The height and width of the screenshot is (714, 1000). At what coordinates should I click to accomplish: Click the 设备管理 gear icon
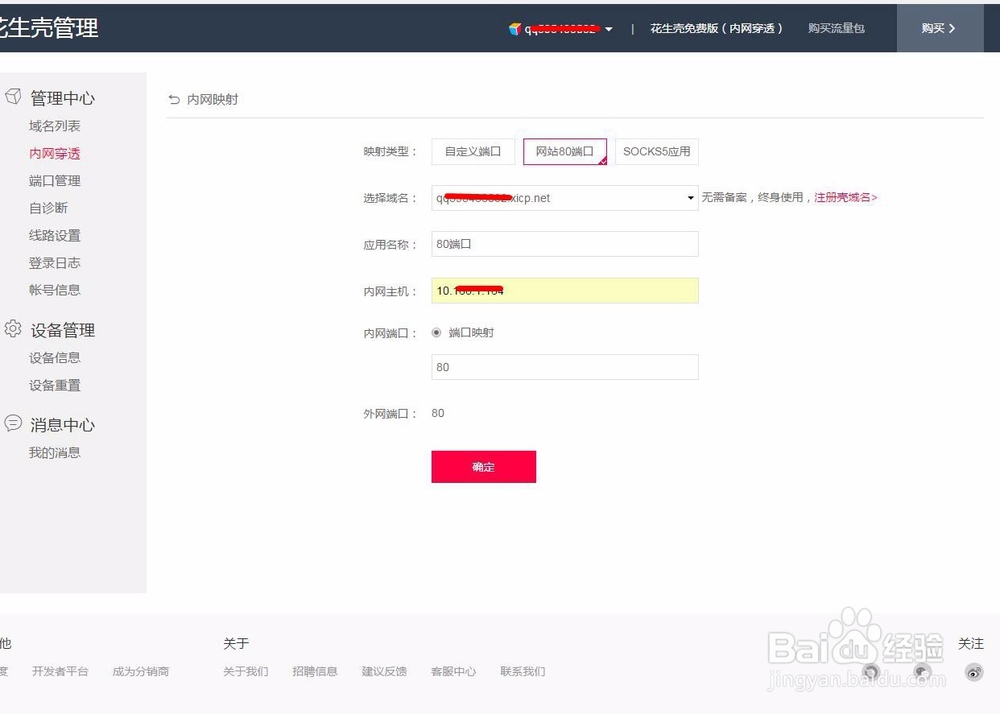click(x=13, y=329)
